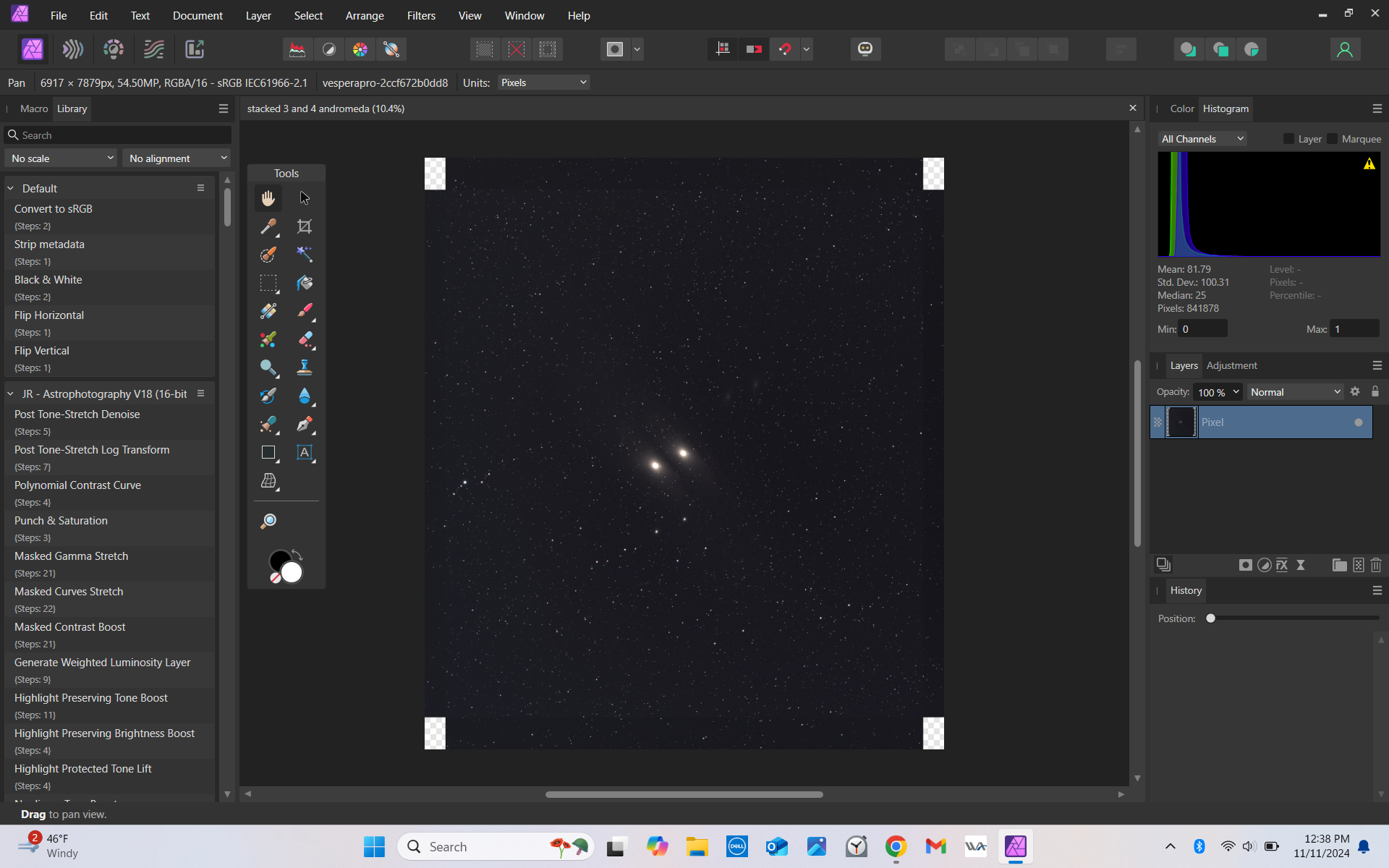This screenshot has width=1389, height=868.
Task: Delete the selected layer with trash icon
Action: pyautogui.click(x=1376, y=565)
